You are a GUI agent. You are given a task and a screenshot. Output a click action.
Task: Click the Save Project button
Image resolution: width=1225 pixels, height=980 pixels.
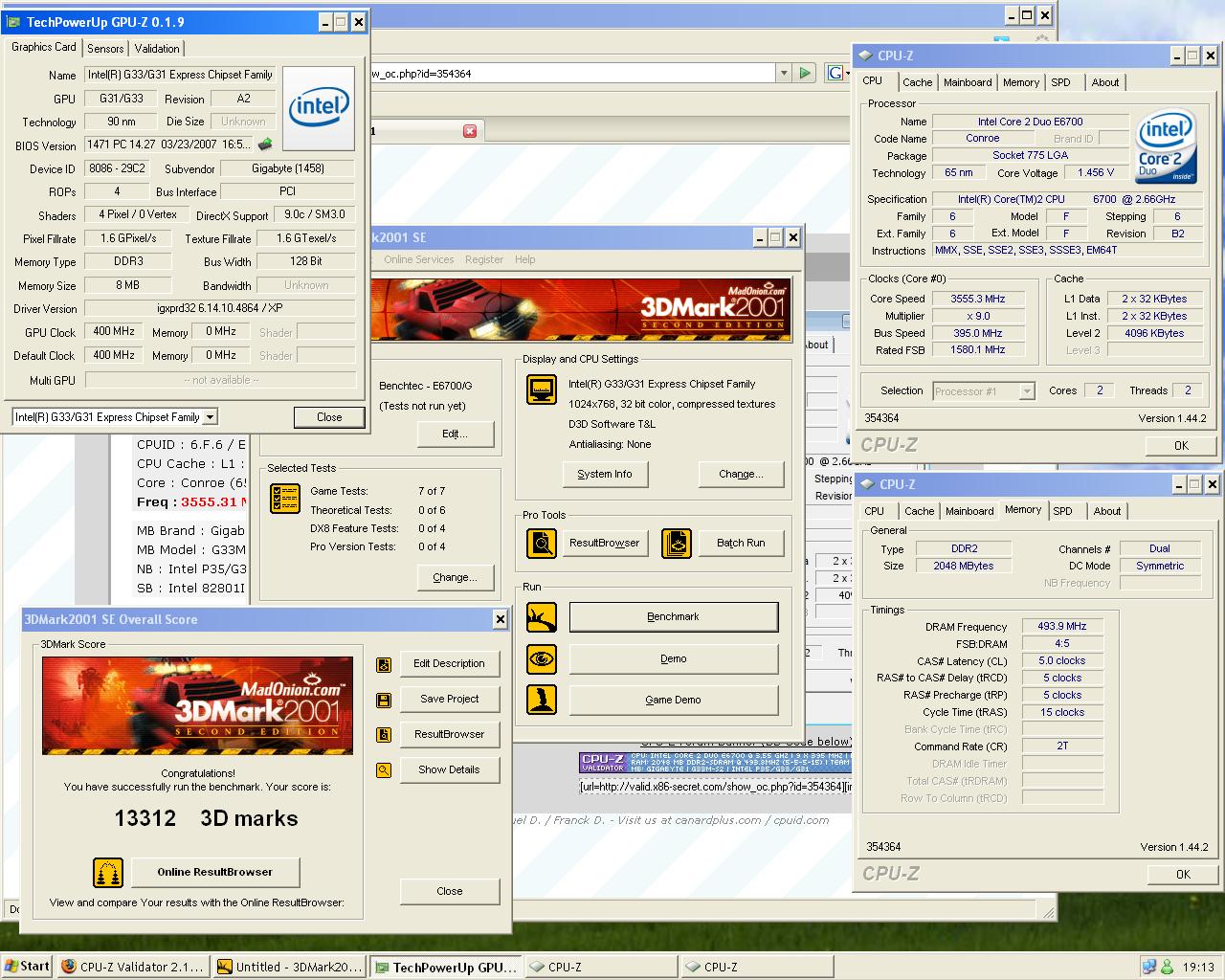pos(449,699)
